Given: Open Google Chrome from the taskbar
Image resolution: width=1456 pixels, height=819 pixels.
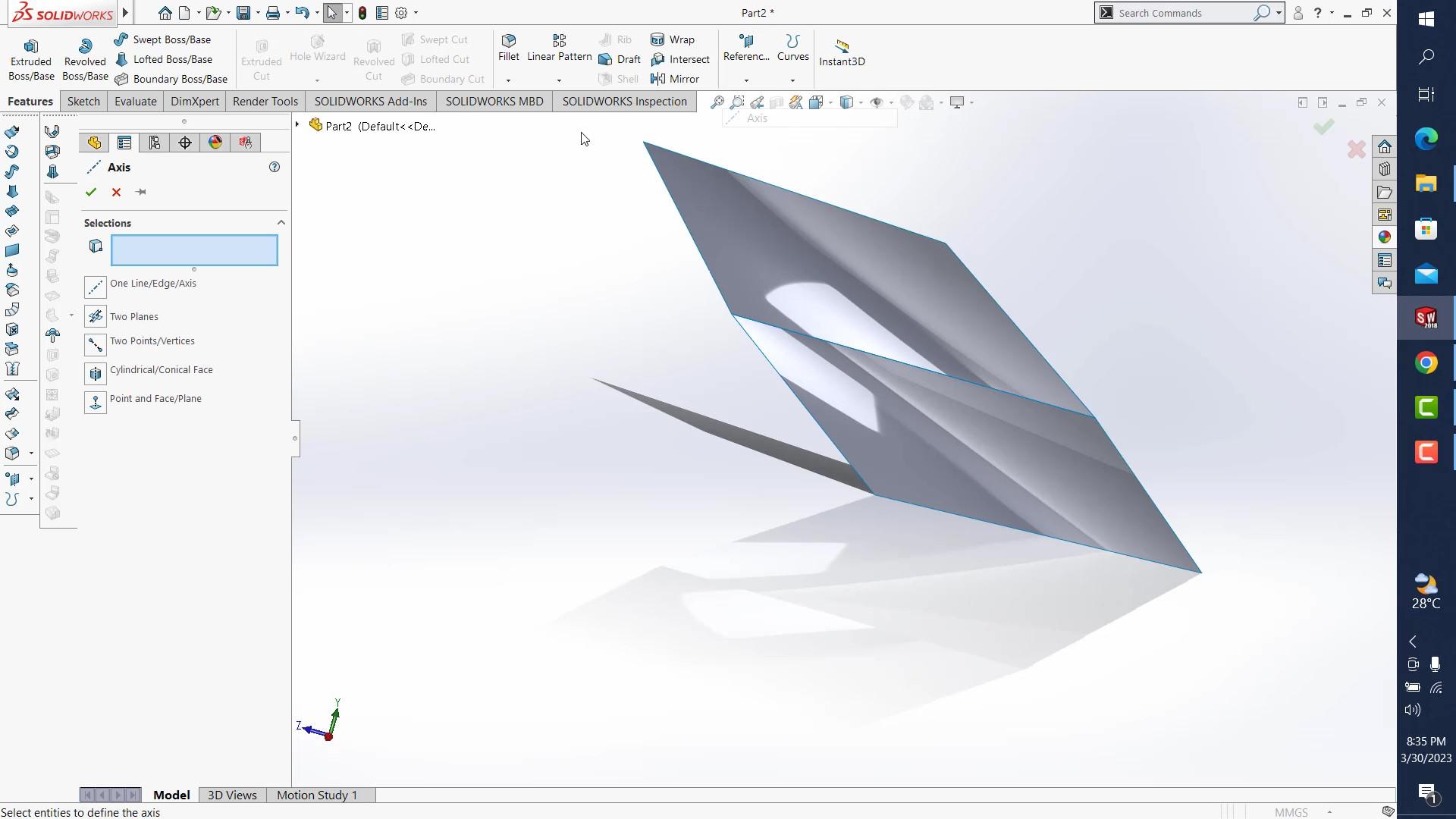Looking at the screenshot, I should pyautogui.click(x=1426, y=362).
